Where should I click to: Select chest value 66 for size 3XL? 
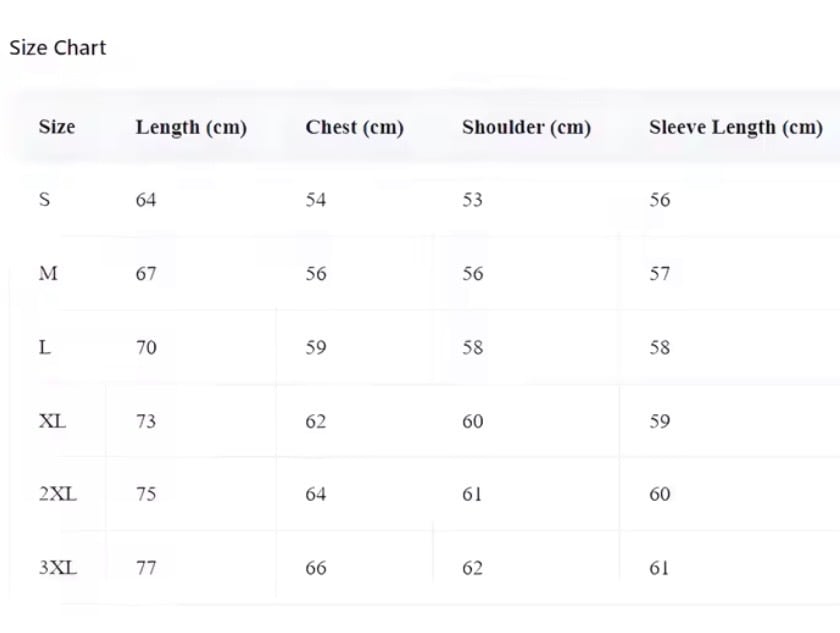tap(316, 568)
